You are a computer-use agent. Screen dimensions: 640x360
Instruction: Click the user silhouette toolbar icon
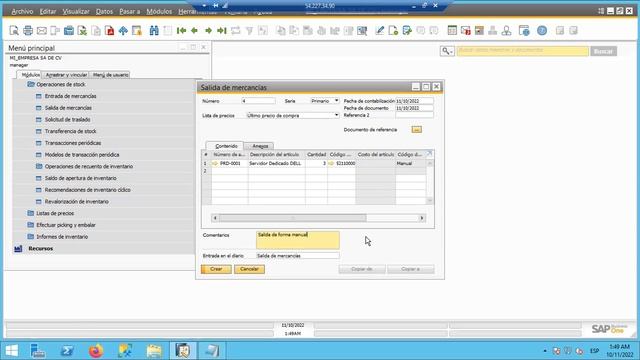[507, 31]
